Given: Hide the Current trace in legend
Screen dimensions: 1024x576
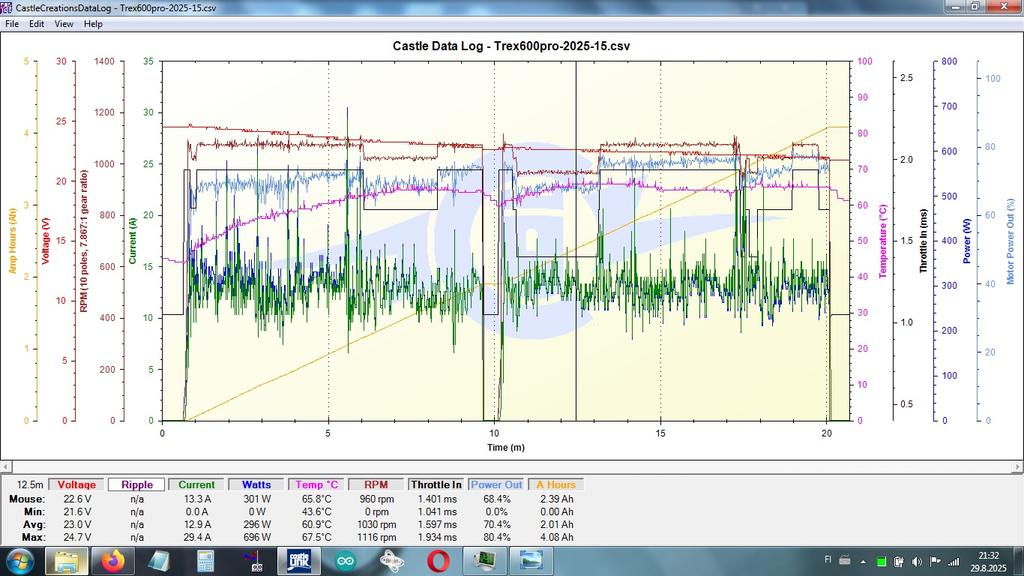Looking at the screenshot, I should [x=197, y=485].
